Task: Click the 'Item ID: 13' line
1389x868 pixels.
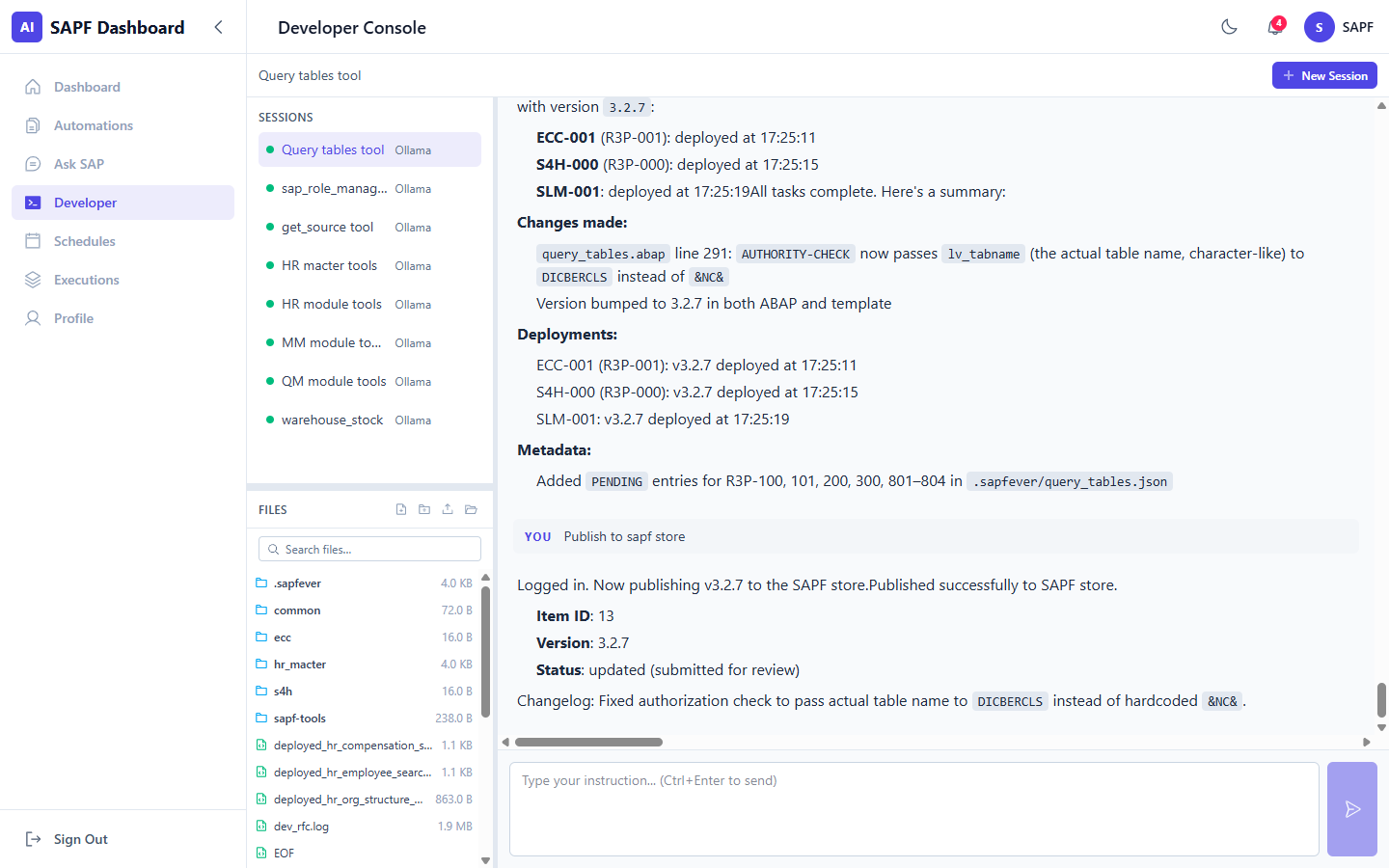Action: tap(575, 615)
